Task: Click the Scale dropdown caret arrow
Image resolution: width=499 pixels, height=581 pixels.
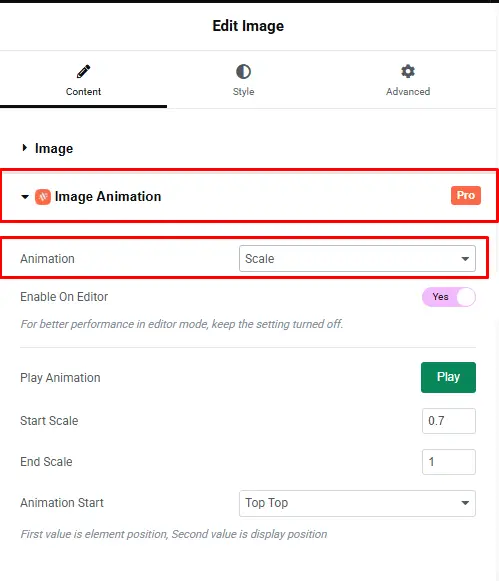Action: [x=465, y=259]
